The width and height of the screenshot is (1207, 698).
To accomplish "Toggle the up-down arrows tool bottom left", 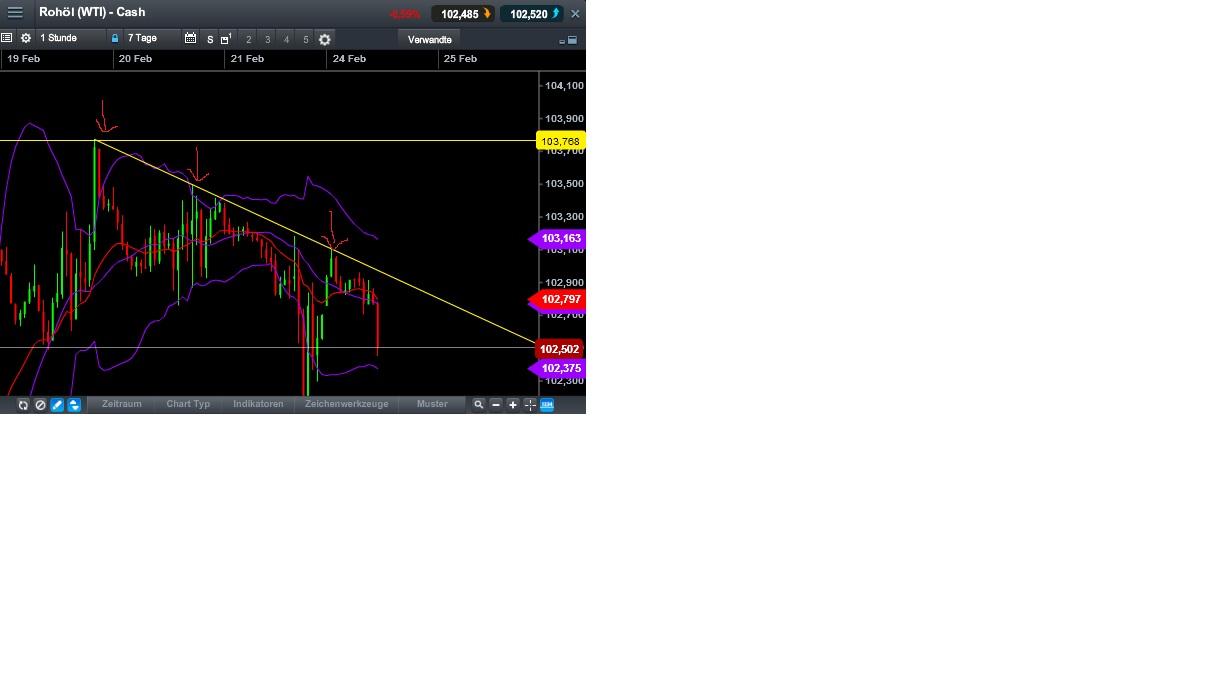I will (x=73, y=404).
